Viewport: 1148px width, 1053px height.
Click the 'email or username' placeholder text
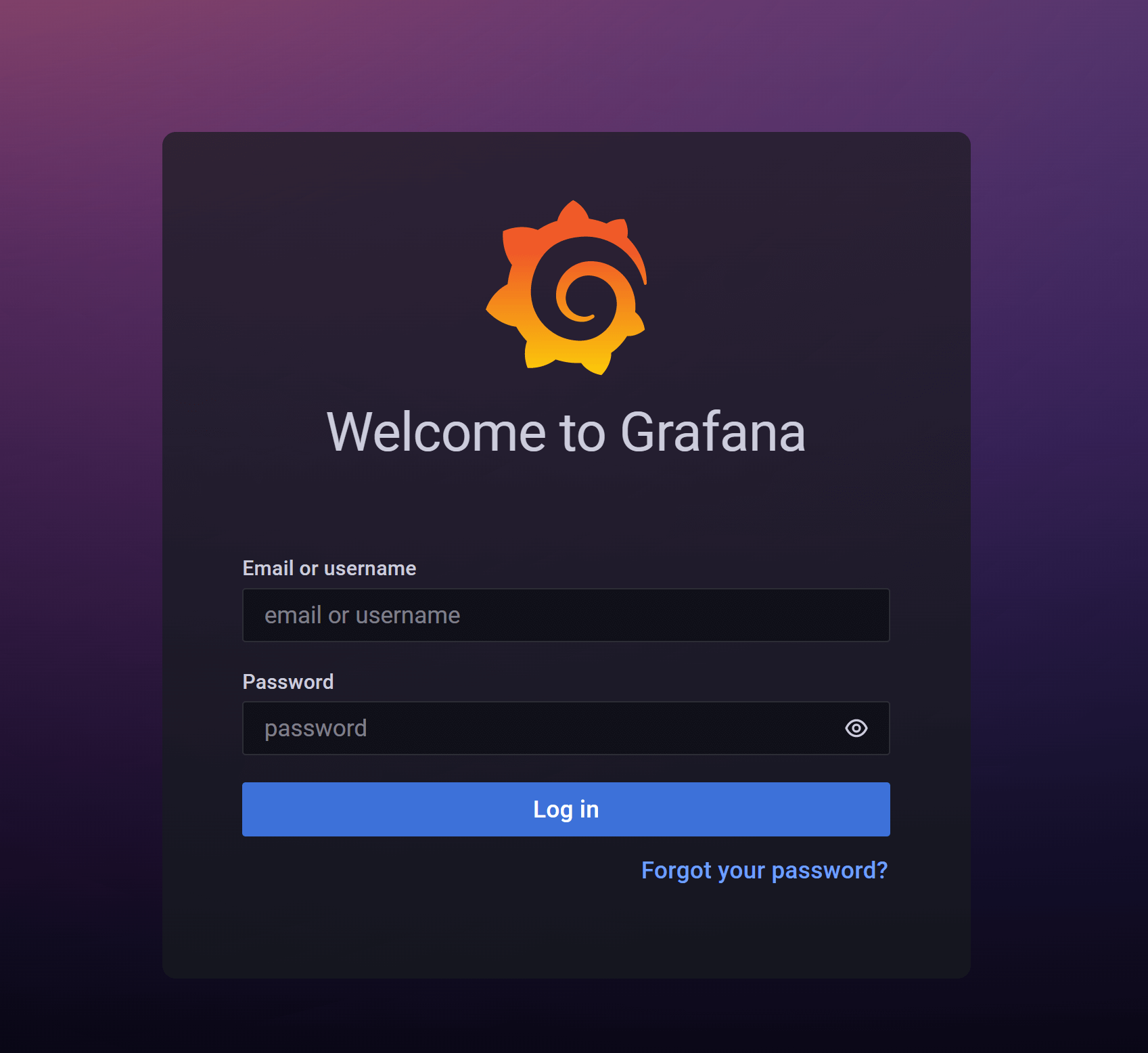(362, 615)
